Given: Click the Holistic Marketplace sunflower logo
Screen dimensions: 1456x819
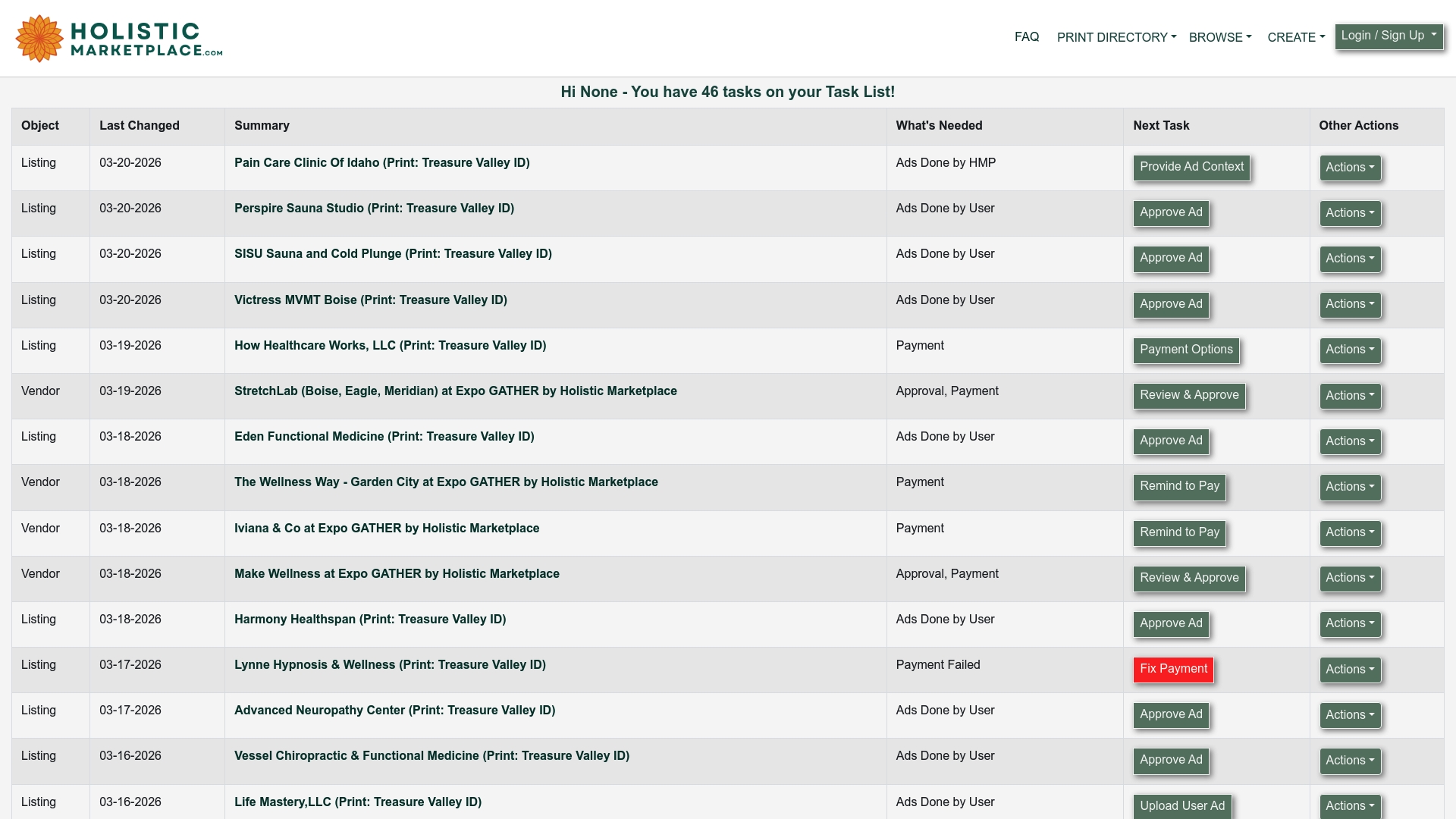Looking at the screenshot, I should [x=38, y=38].
